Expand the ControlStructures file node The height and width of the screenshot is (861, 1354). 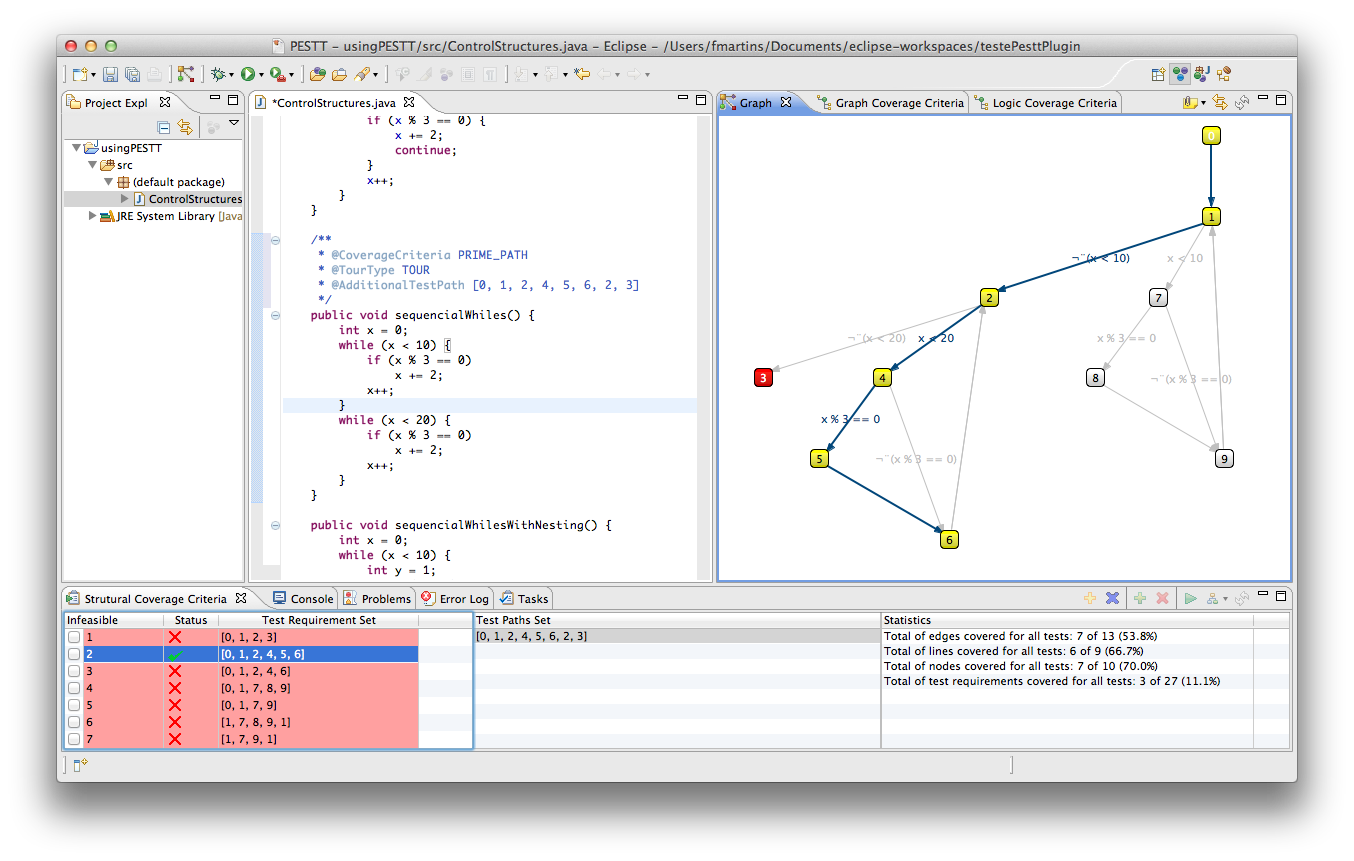125,199
